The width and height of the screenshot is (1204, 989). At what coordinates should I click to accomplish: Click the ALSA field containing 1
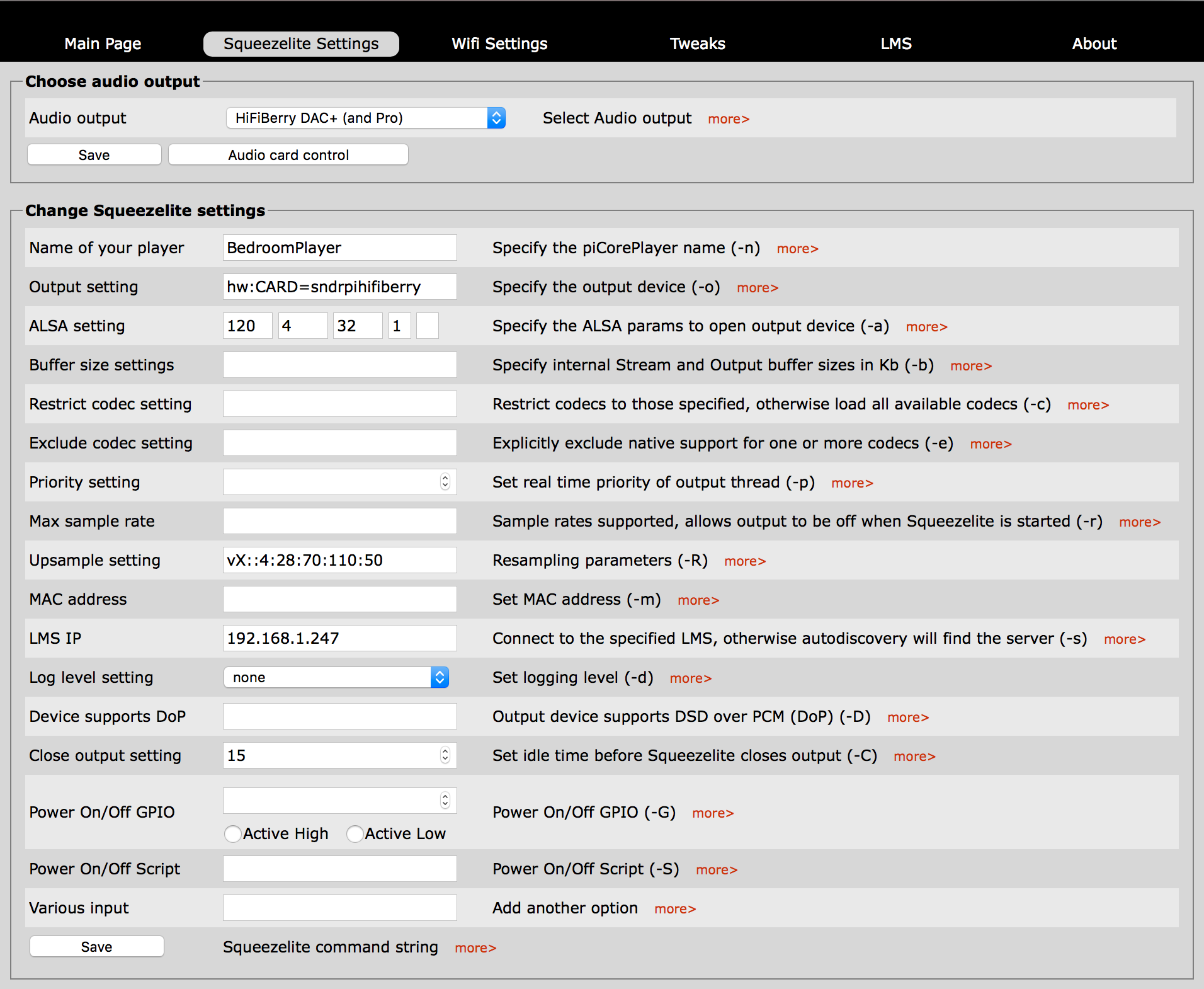(x=400, y=326)
